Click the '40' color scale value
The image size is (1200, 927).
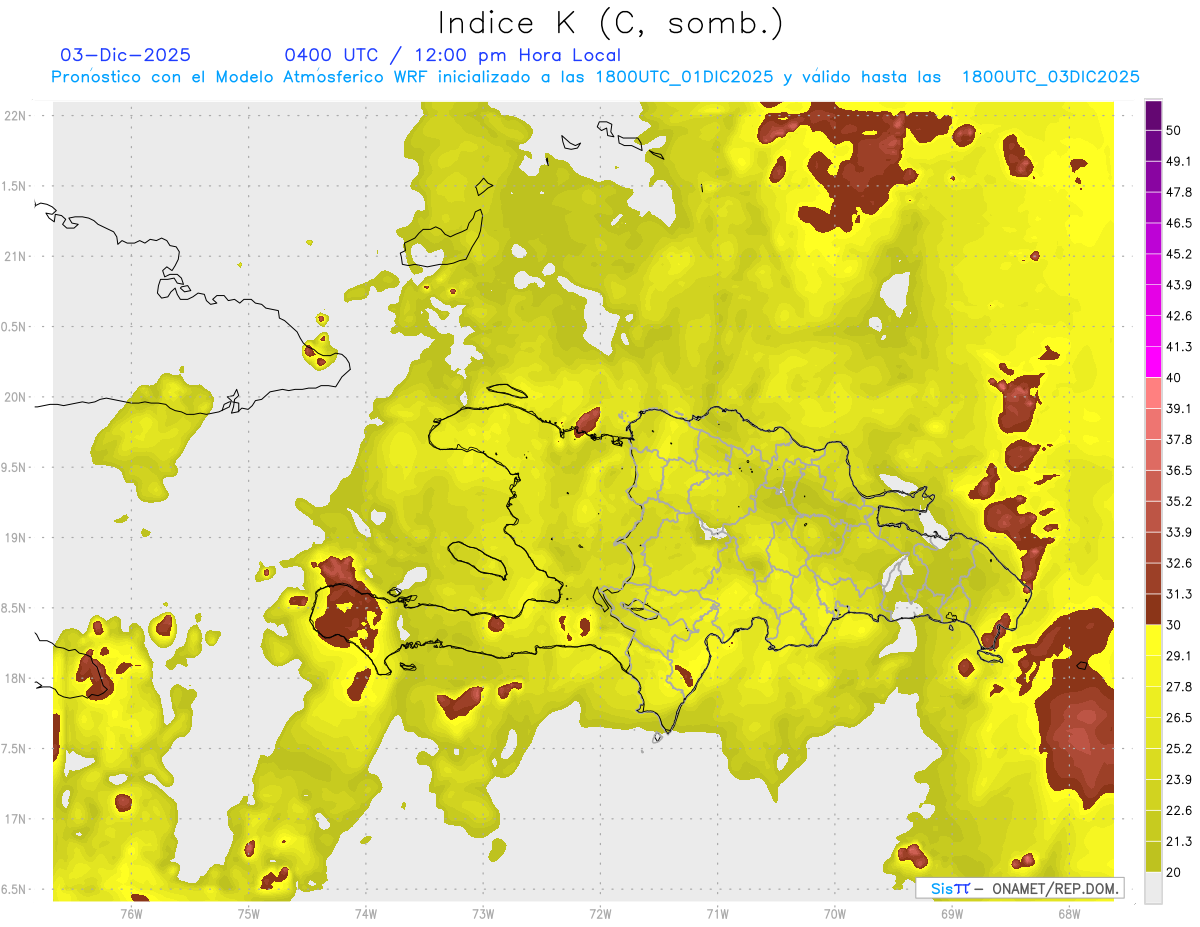click(x=1174, y=378)
